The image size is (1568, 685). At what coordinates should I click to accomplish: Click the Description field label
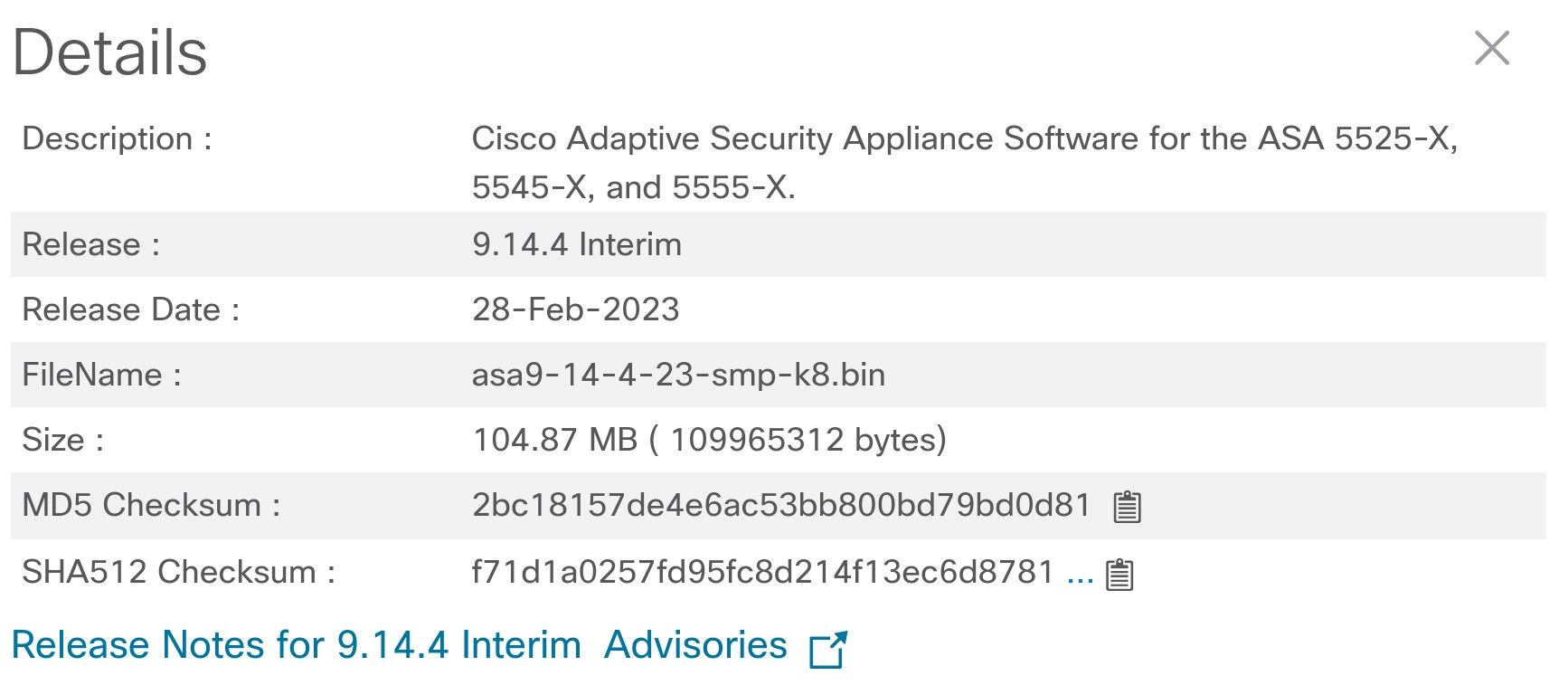click(117, 138)
